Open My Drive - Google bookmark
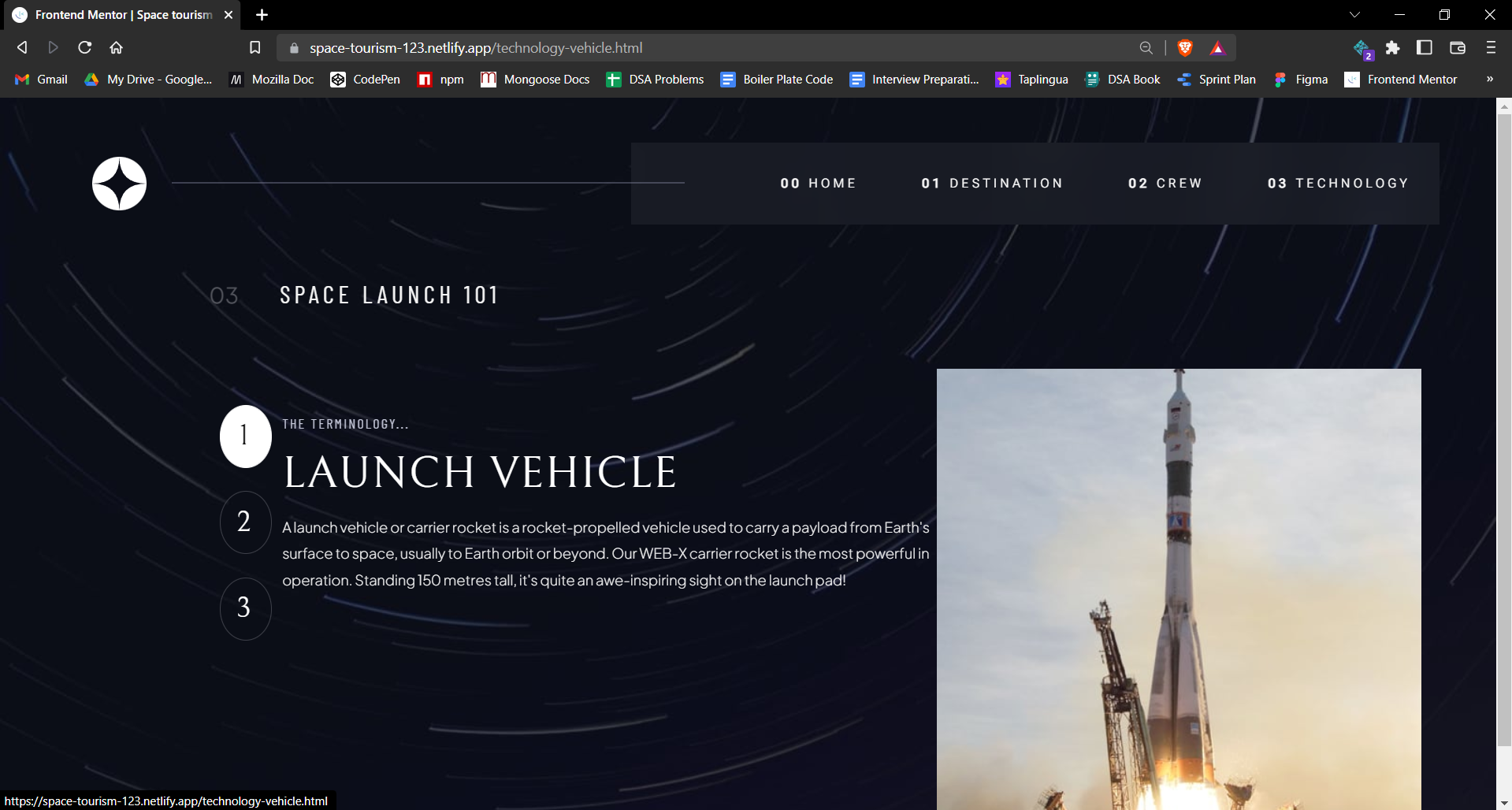1512x810 pixels. pyautogui.click(x=148, y=80)
